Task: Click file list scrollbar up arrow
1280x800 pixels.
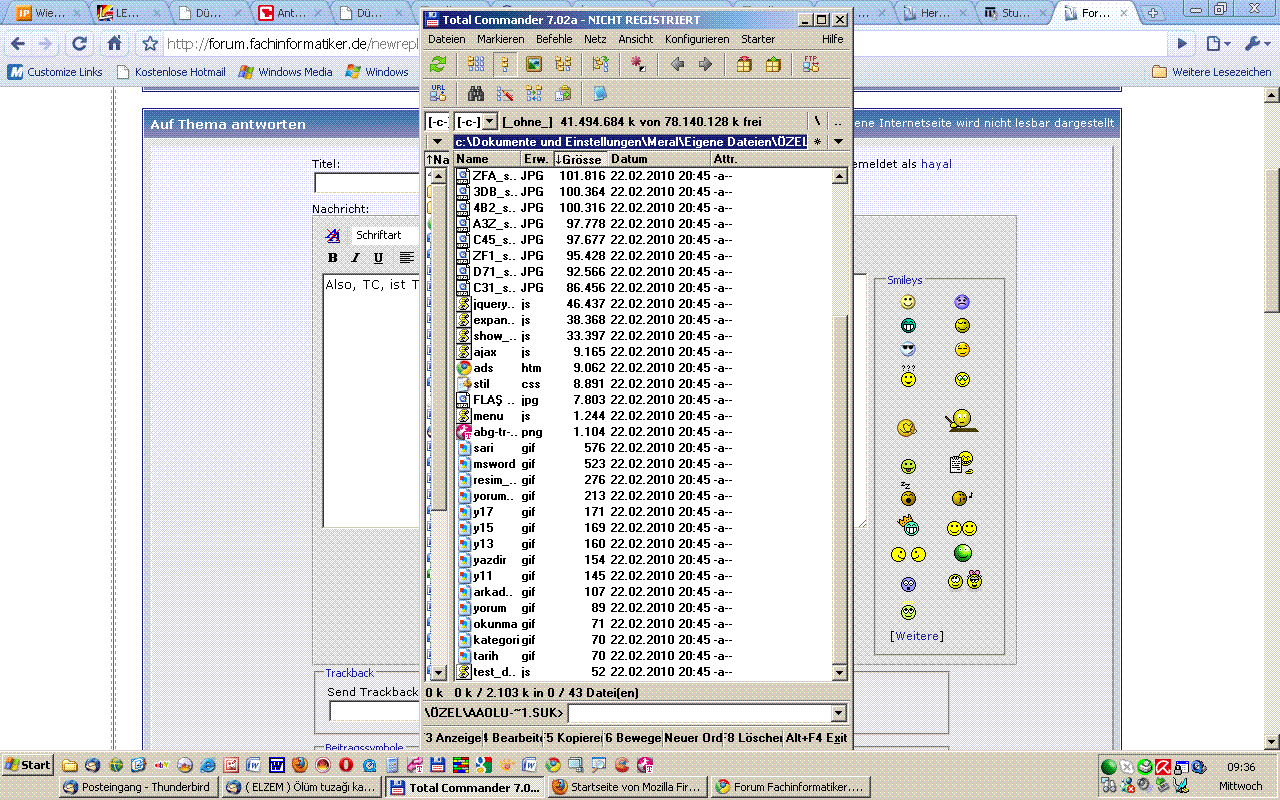Action: (x=840, y=176)
